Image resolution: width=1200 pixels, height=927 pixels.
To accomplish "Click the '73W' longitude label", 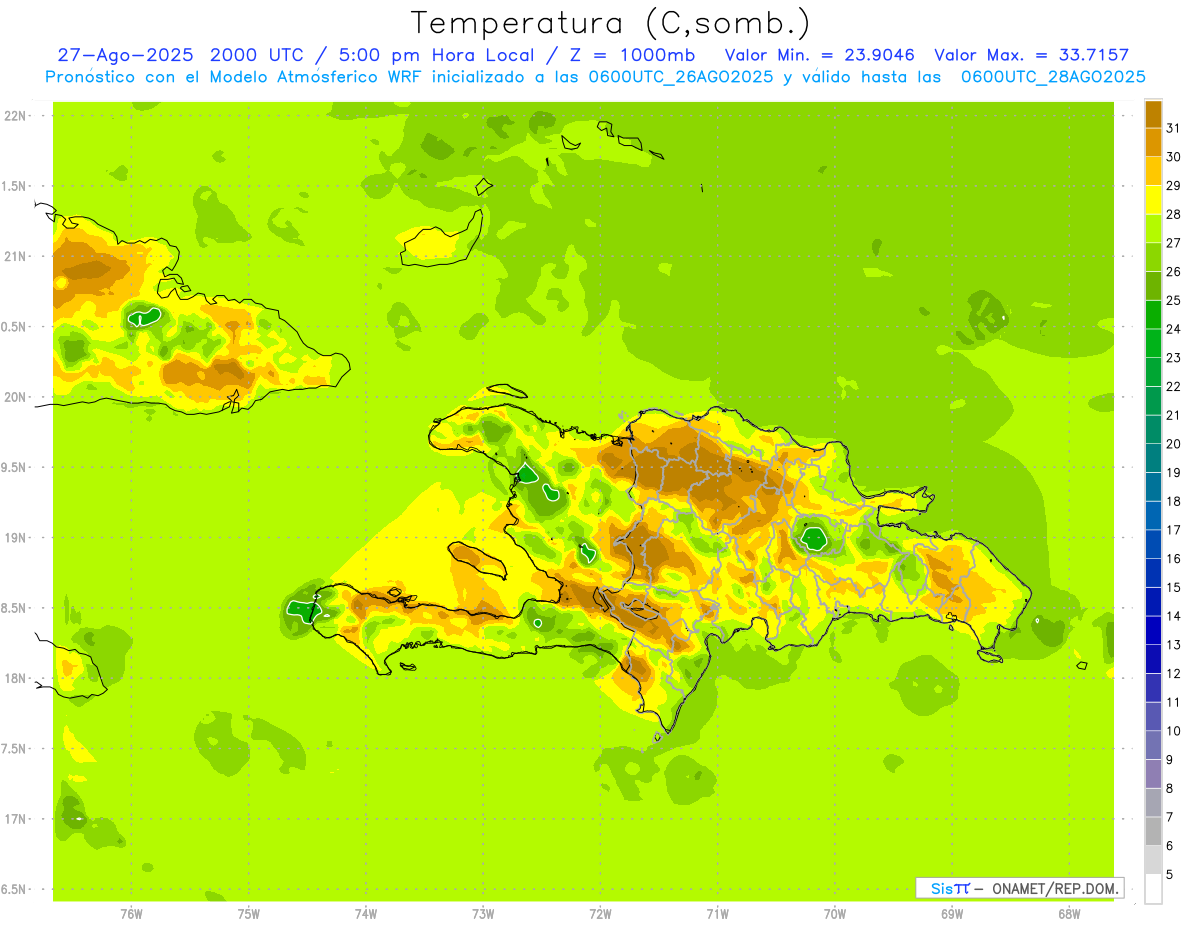I will (x=483, y=913).
